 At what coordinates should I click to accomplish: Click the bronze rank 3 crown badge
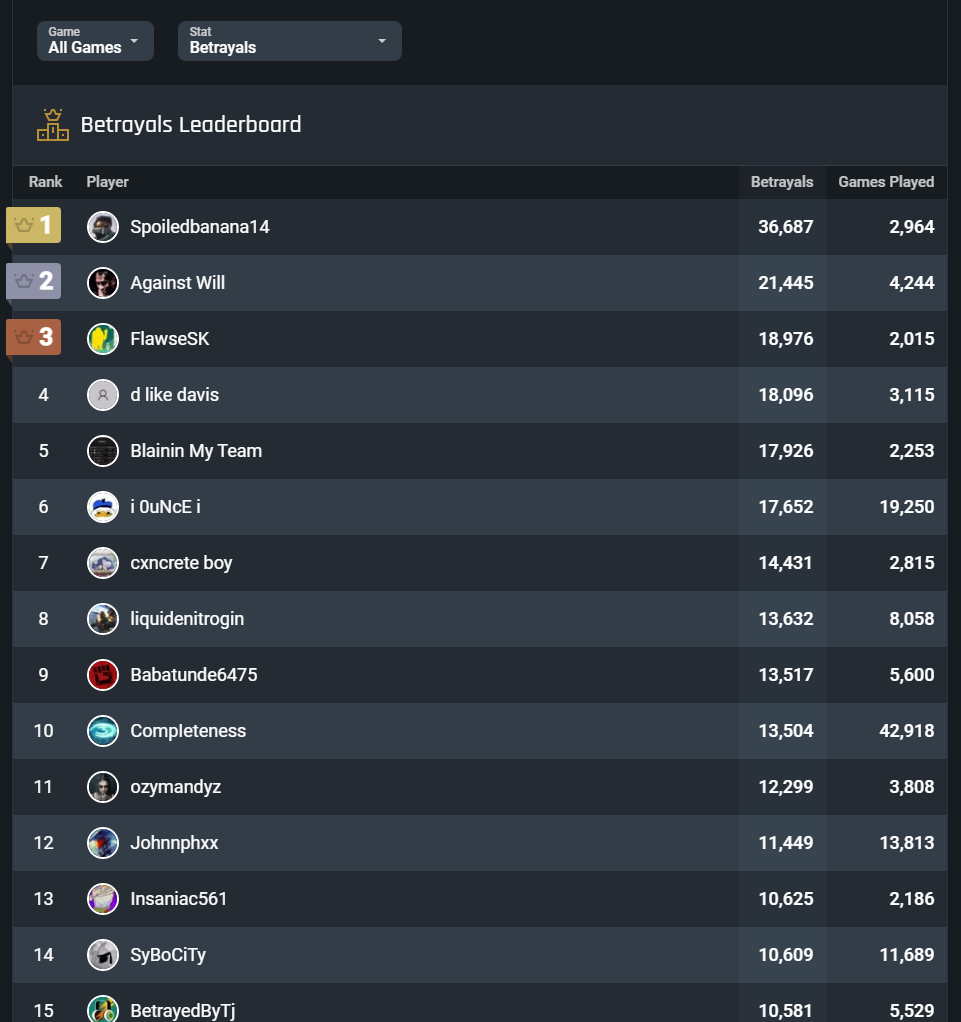(x=34, y=338)
